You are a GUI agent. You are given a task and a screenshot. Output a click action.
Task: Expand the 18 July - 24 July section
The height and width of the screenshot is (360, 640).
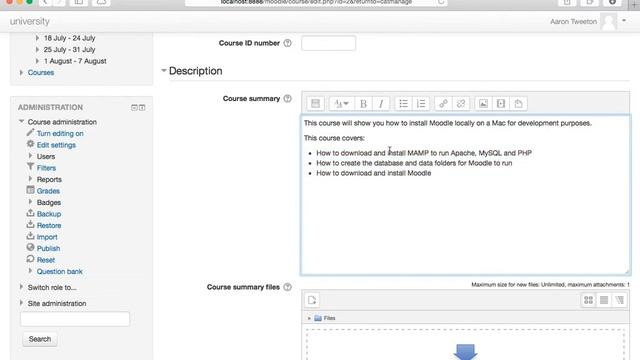tap(37, 38)
